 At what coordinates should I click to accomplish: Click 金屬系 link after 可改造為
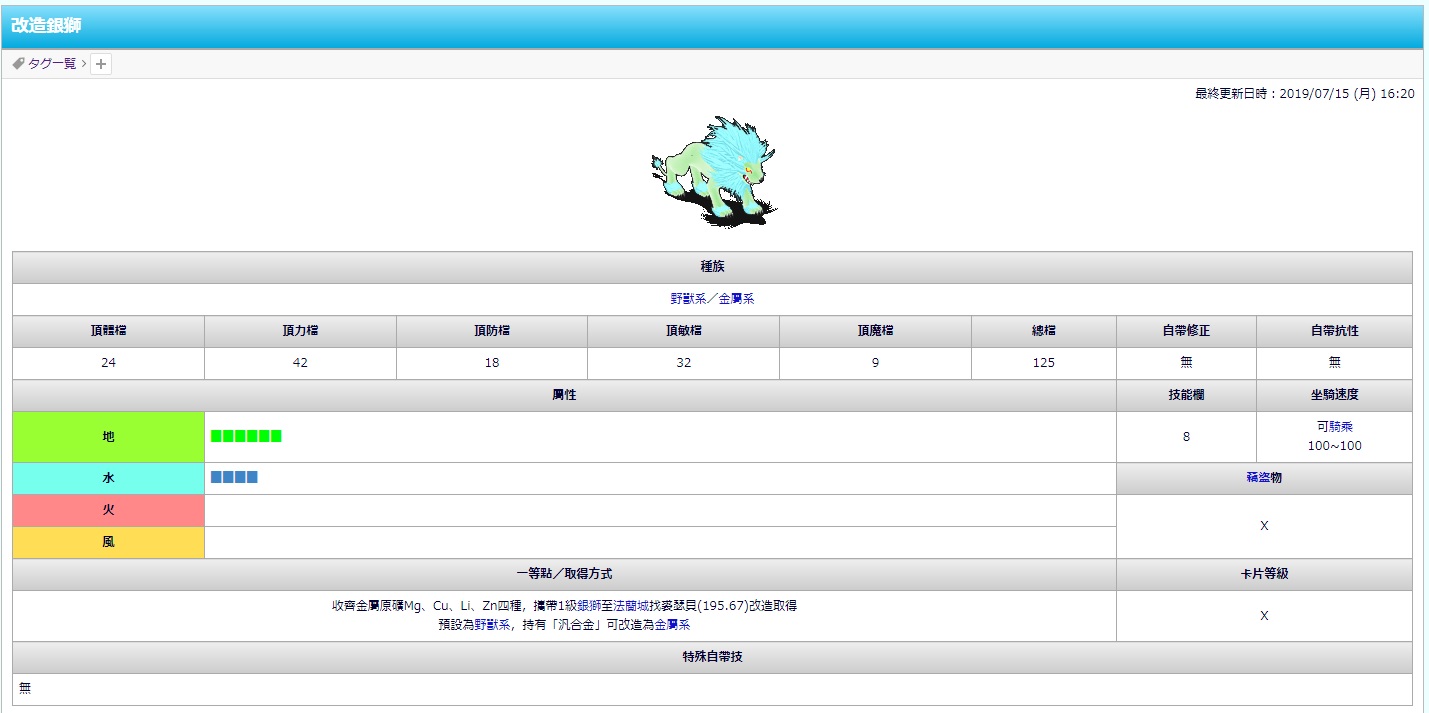pos(673,625)
